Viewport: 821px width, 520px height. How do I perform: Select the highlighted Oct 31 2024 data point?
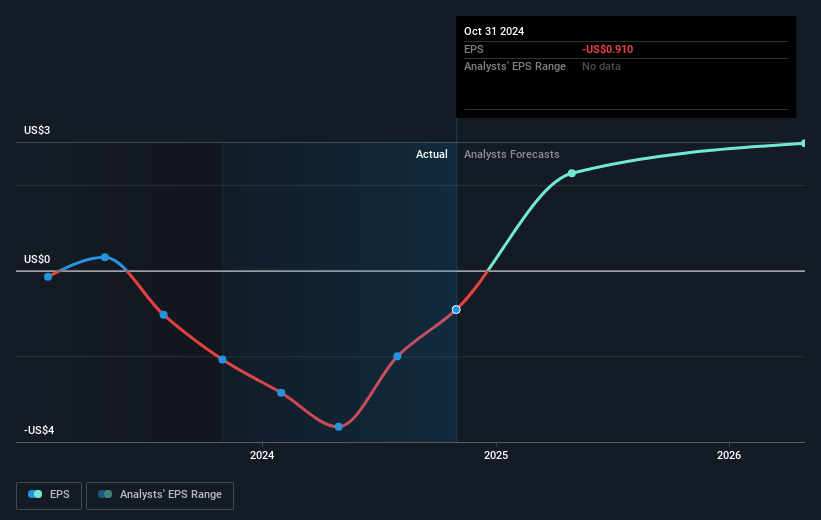click(456, 309)
